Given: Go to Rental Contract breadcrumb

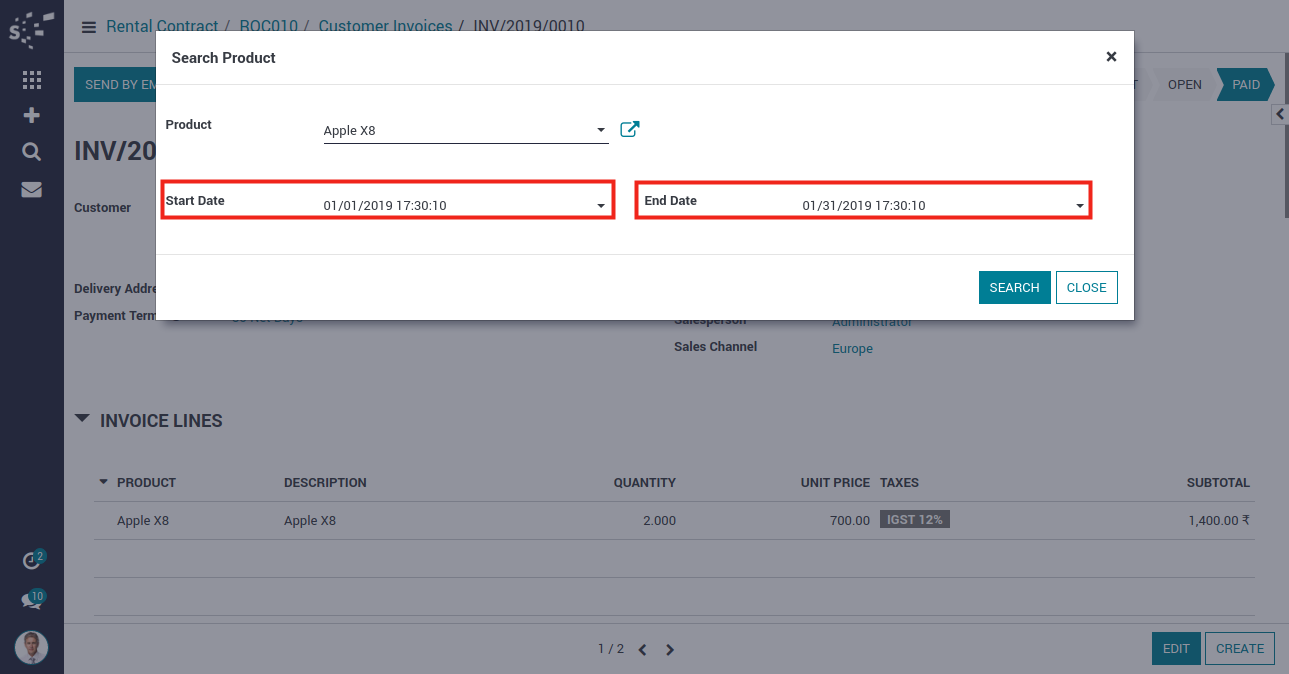Looking at the screenshot, I should tap(162, 26).
